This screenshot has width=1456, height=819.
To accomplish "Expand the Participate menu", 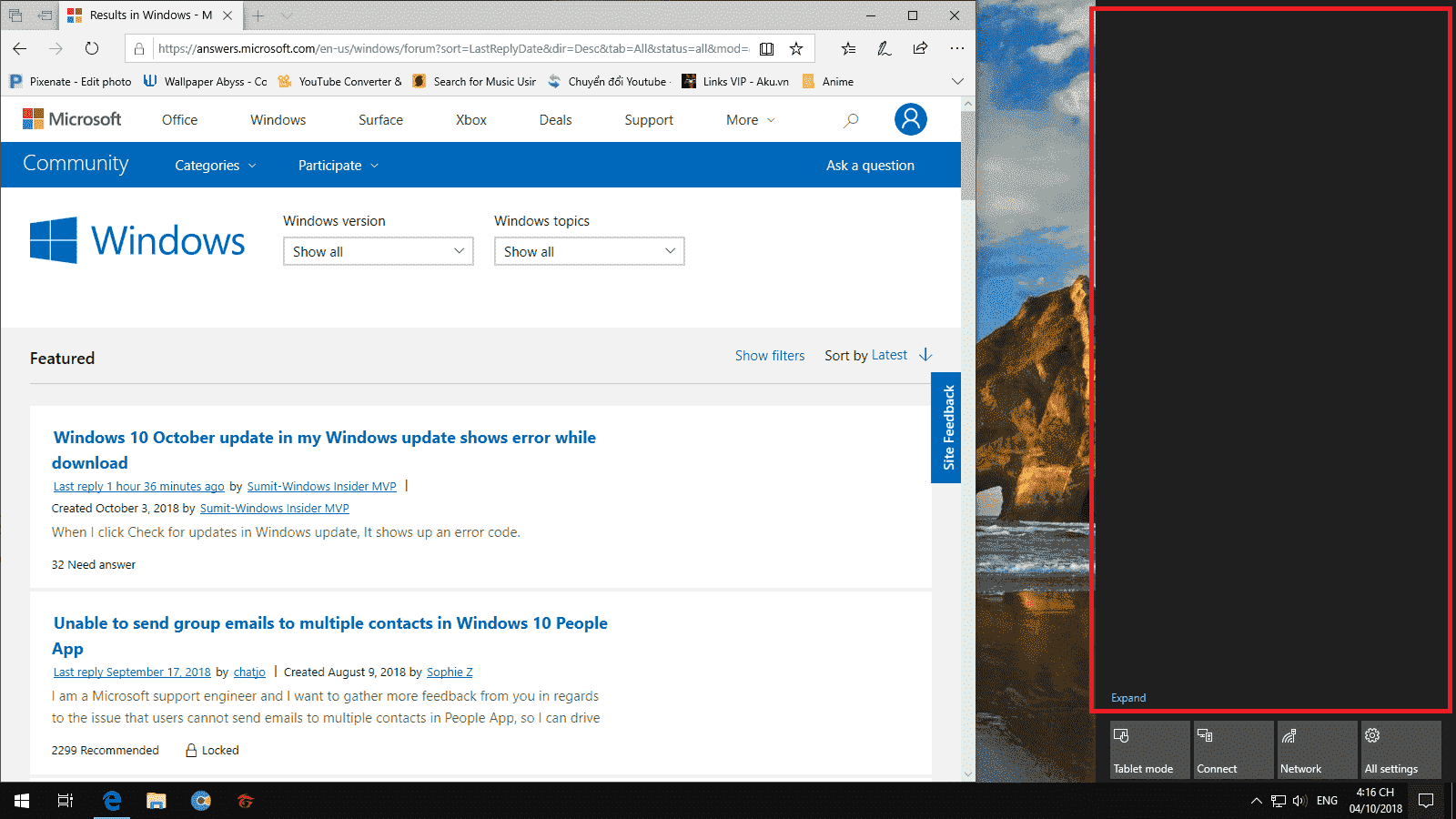I will [x=339, y=166].
